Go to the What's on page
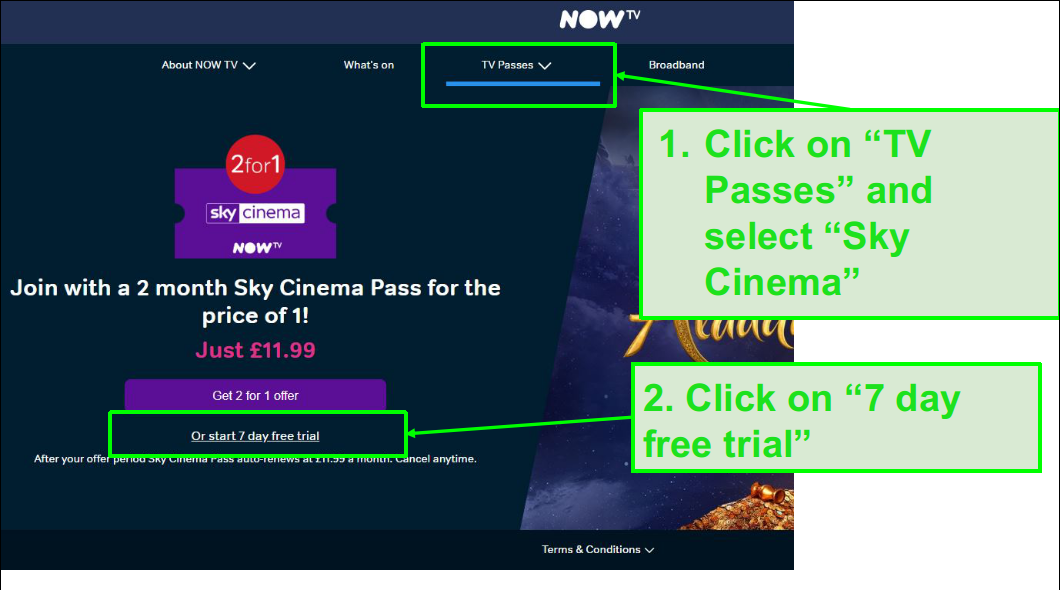 click(368, 65)
